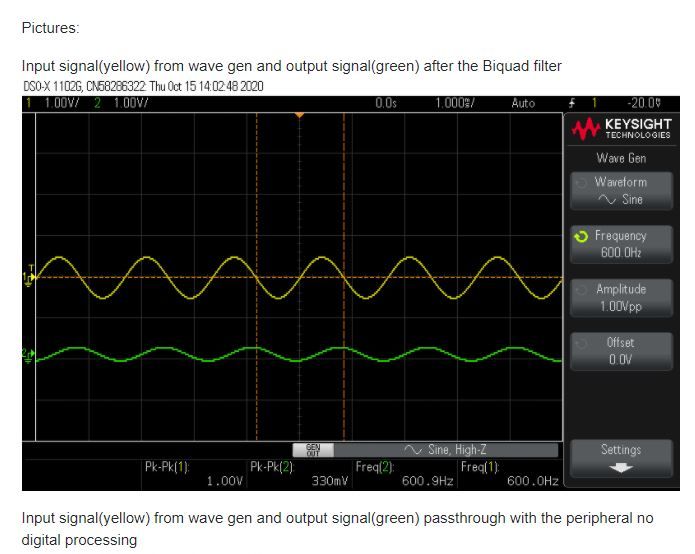Viewport: 695px width, 554px height.
Task: Click the left orange dashed vertical cursor
Action: (x=257, y=277)
